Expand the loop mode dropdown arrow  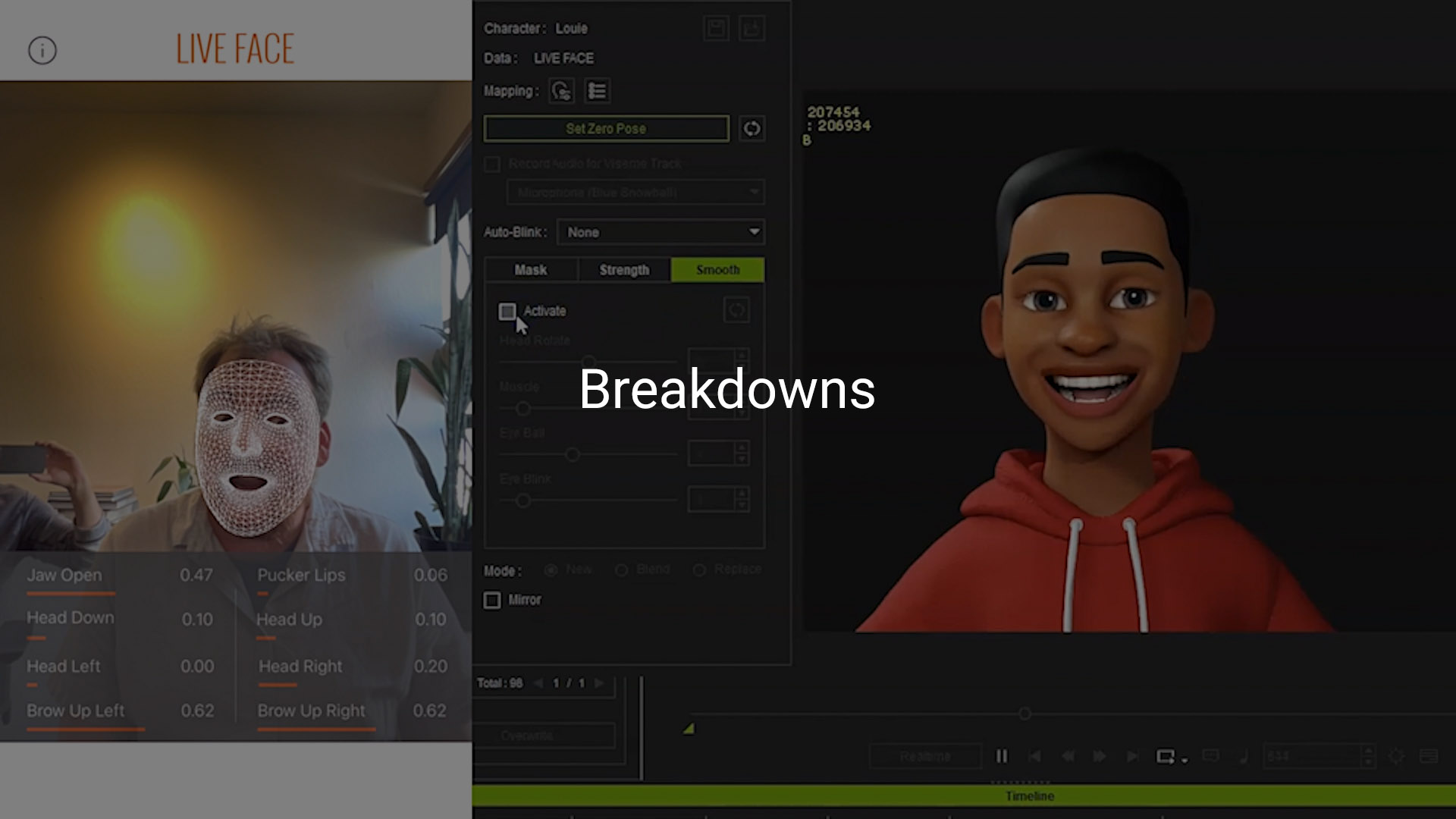point(1185,759)
